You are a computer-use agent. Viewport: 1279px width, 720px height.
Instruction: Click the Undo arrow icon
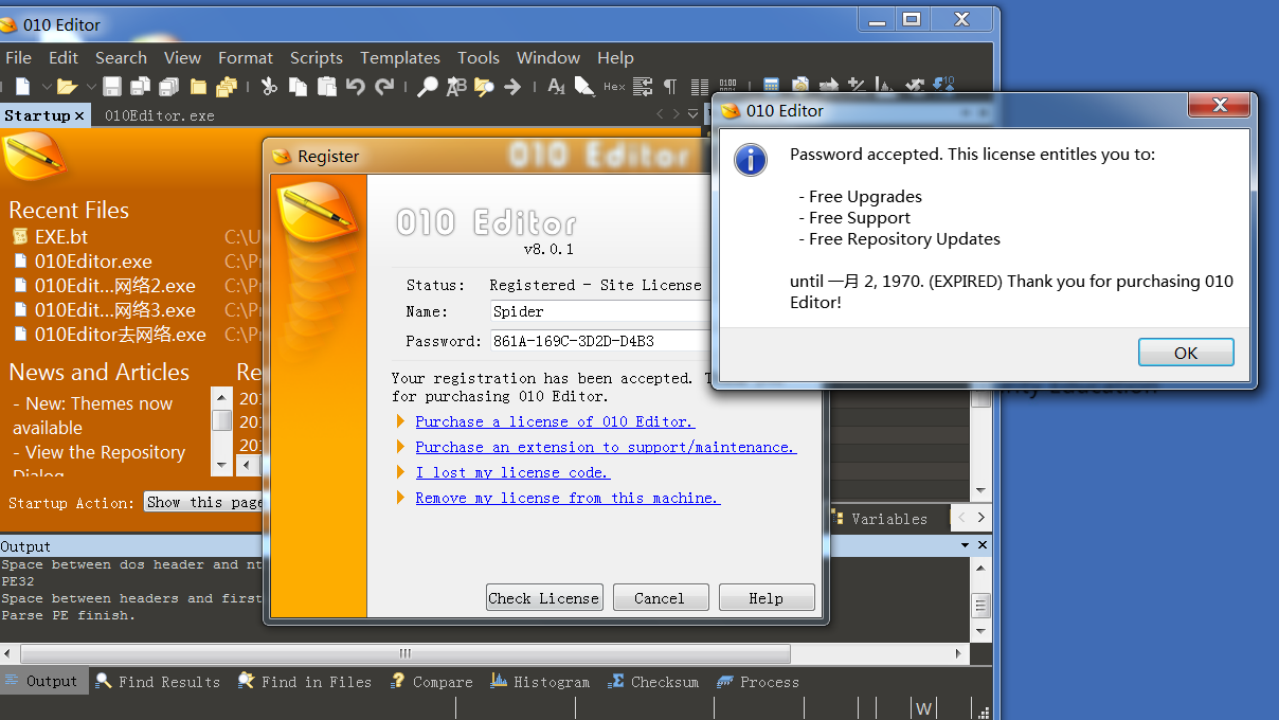click(x=355, y=87)
